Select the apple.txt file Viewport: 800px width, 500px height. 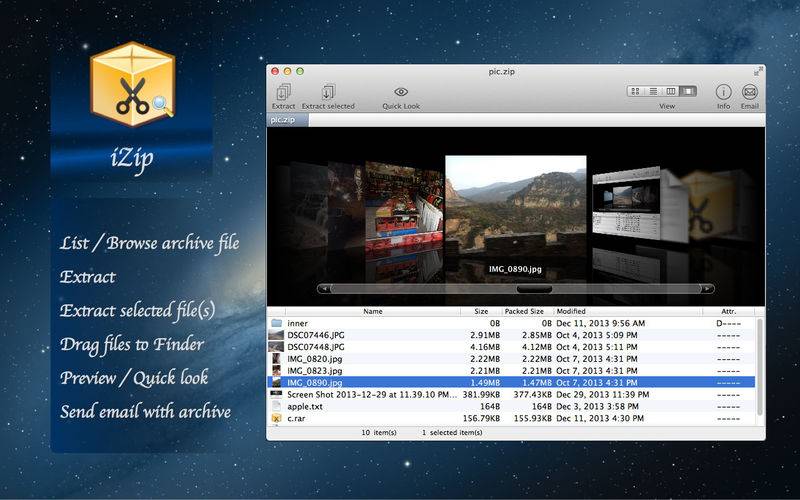pos(511,407)
